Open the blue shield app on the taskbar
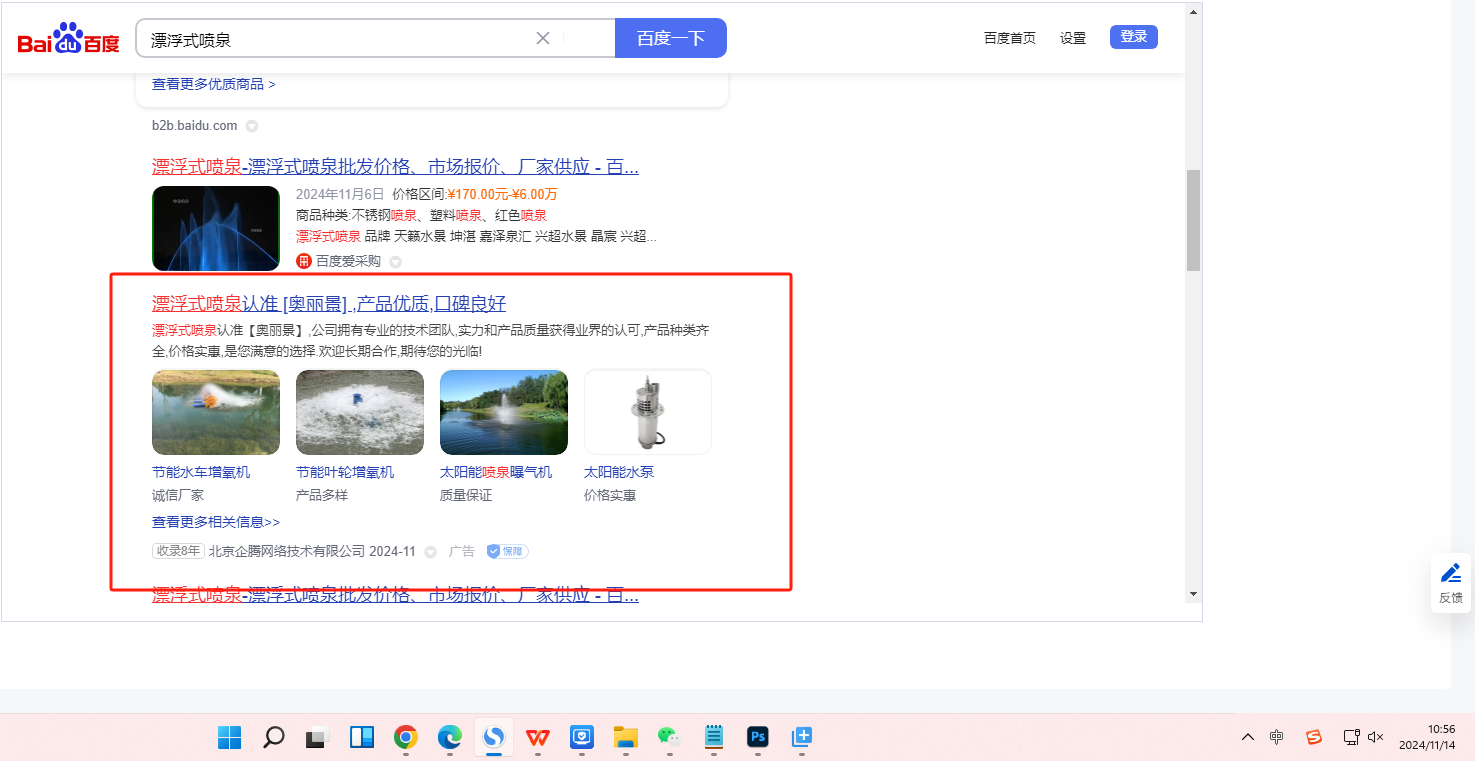The width and height of the screenshot is (1475, 761). (582, 738)
